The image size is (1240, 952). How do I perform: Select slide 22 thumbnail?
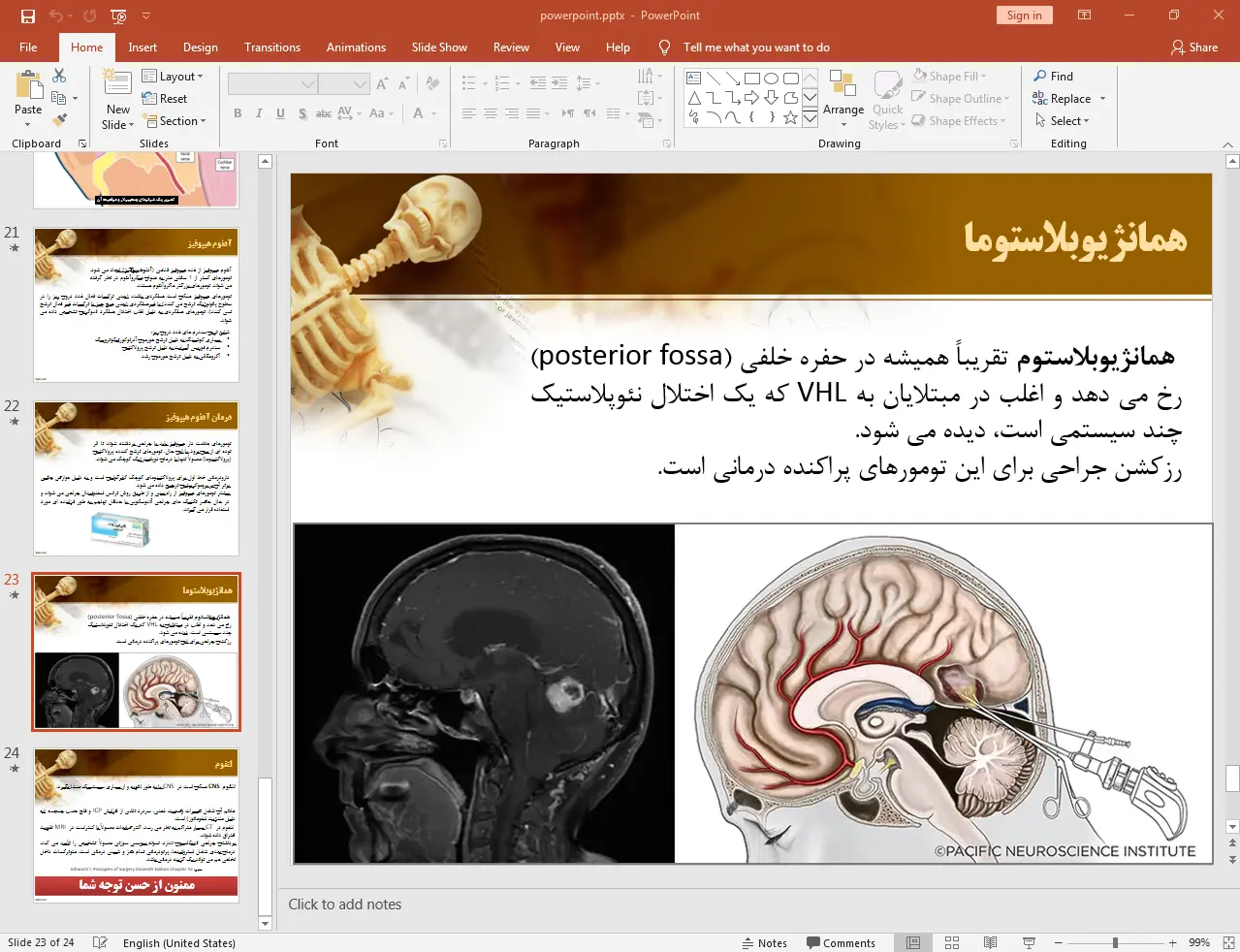point(136,478)
